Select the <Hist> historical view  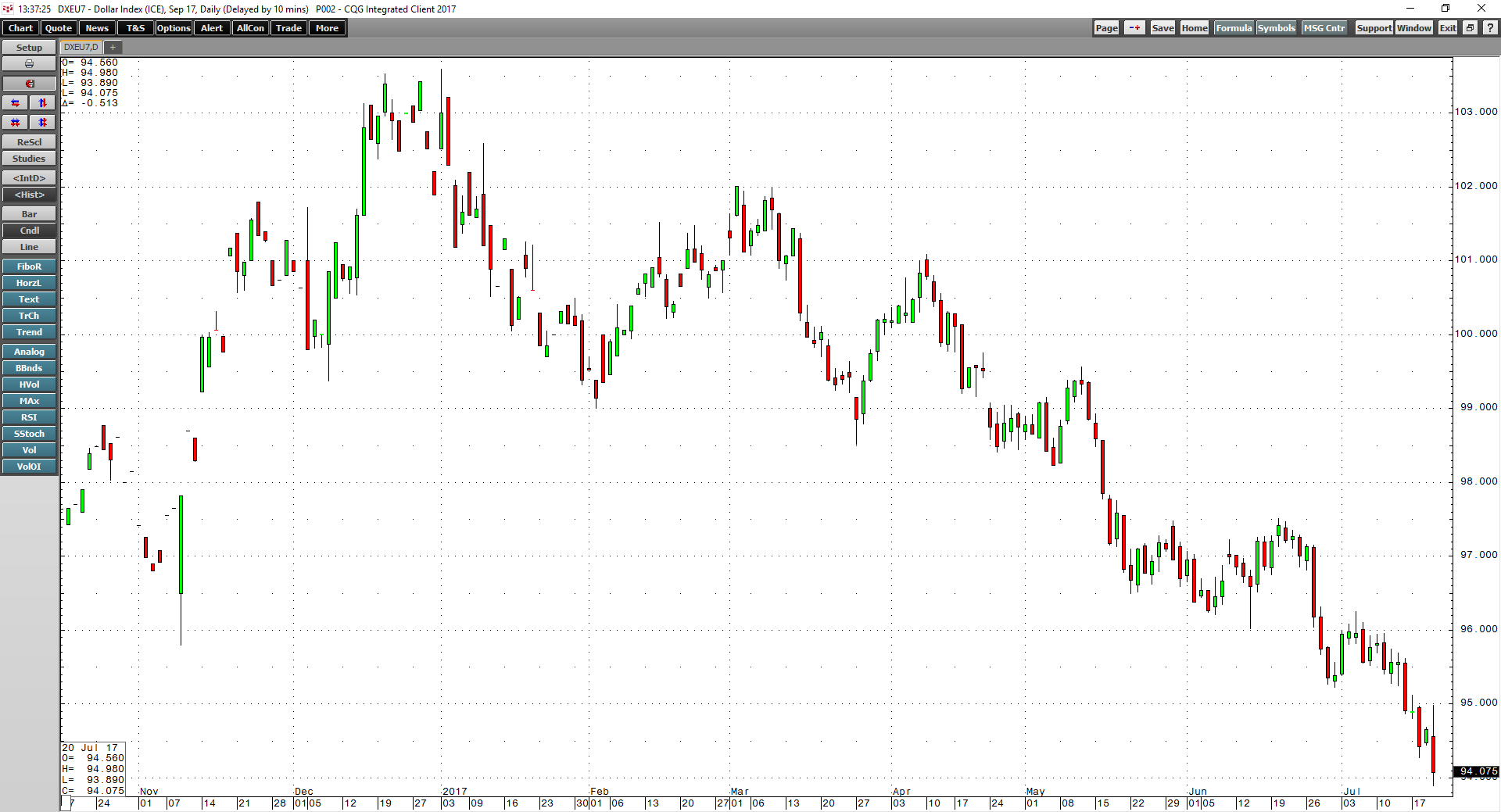pyautogui.click(x=29, y=195)
